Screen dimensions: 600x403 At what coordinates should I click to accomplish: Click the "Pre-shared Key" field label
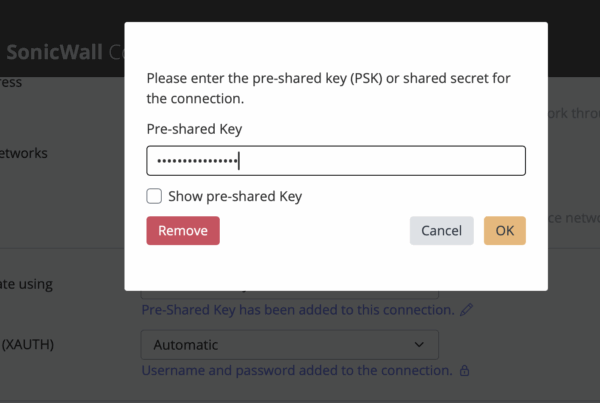pos(194,129)
